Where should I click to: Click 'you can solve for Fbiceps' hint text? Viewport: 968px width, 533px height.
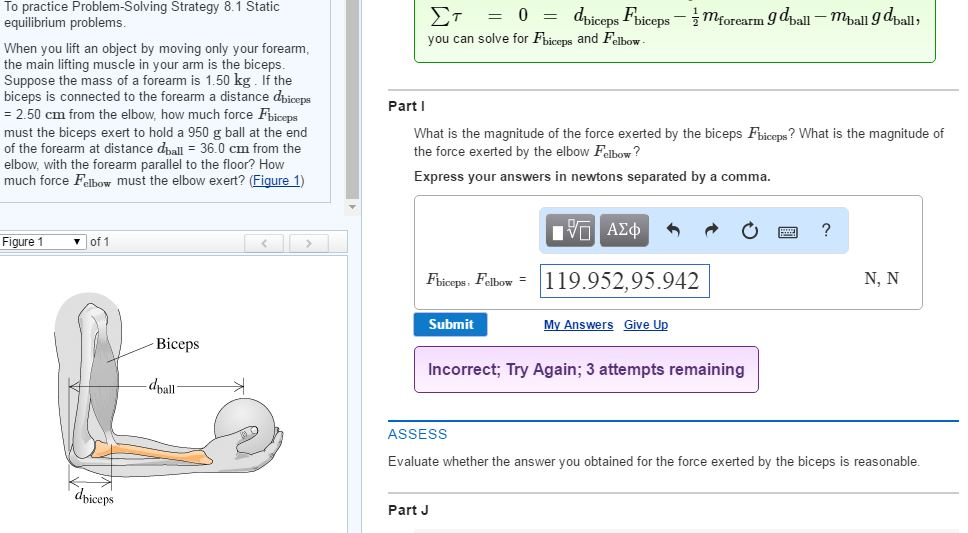(536, 39)
